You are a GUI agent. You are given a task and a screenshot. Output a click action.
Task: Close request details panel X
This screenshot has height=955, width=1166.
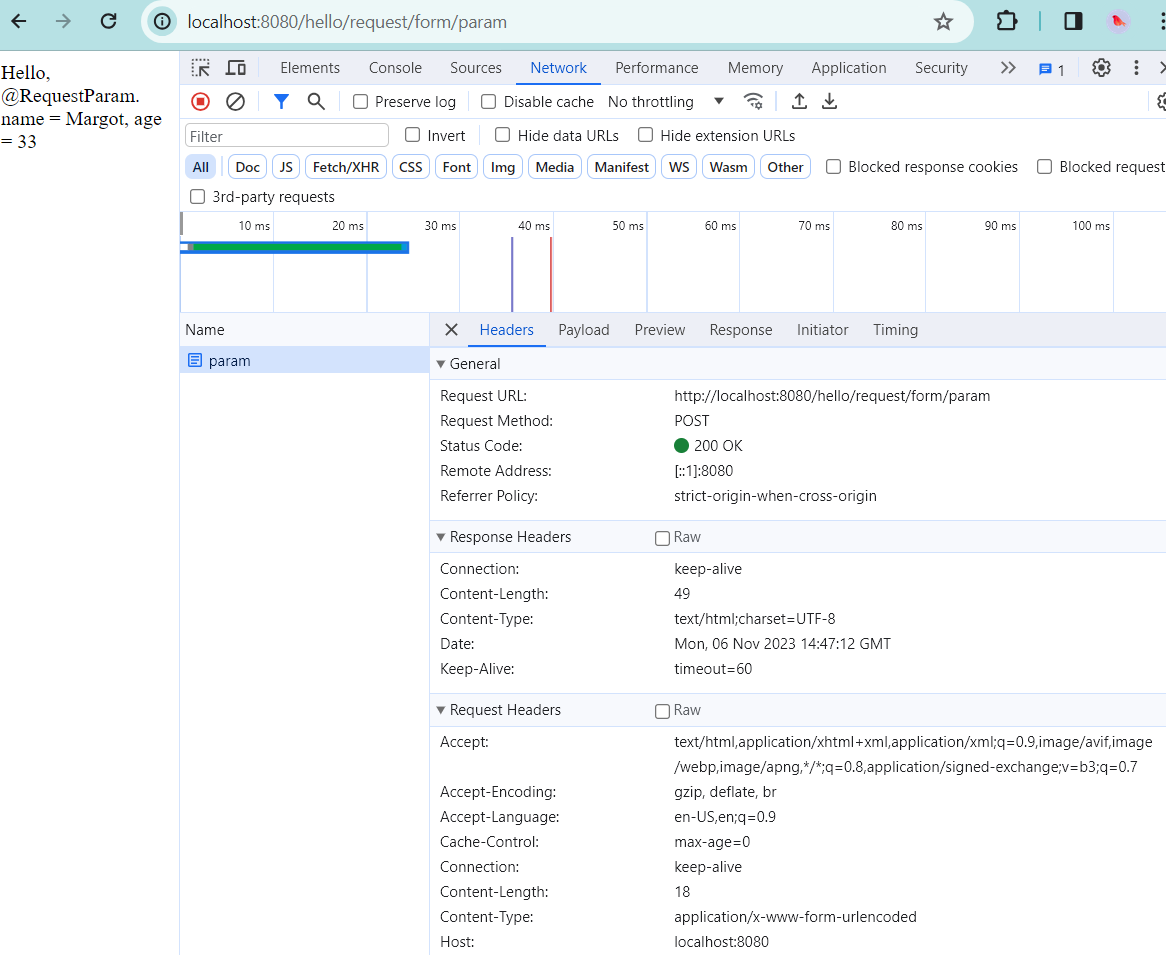click(x=451, y=329)
